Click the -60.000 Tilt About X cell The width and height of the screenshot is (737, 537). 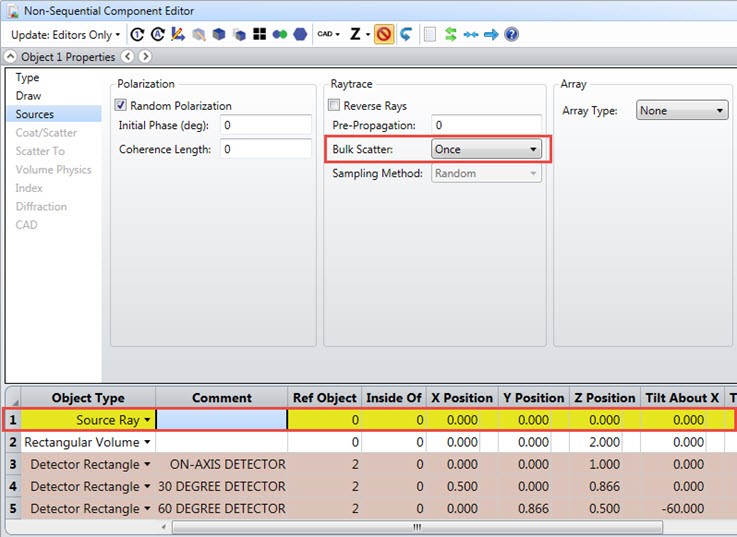682,508
